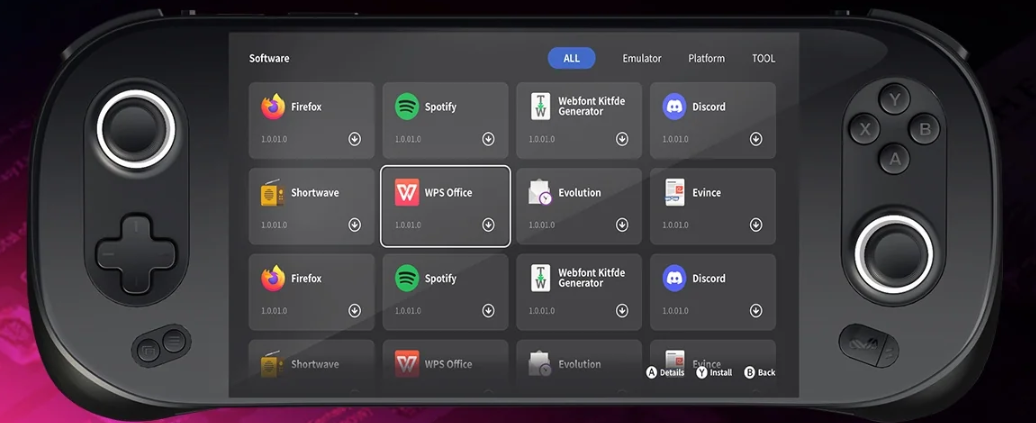Click the handheld's round A face button
This screenshot has width=1036, height=423.
click(895, 159)
